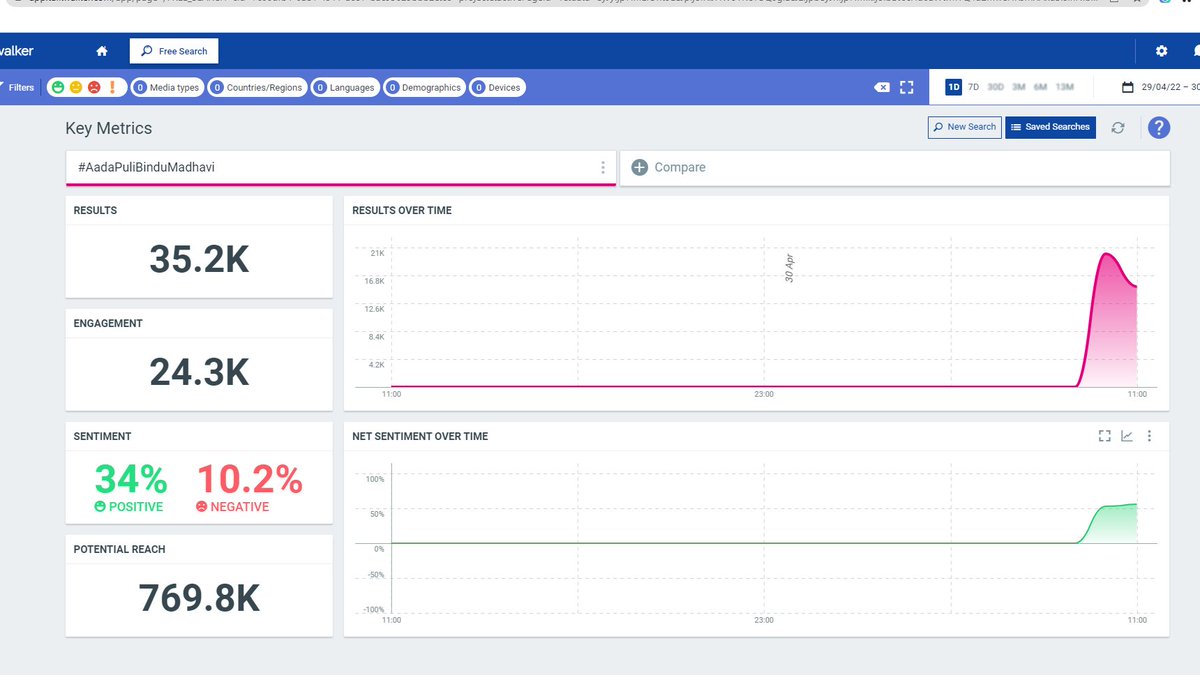The height and width of the screenshot is (675, 1200).
Task: Open Saved Searches list
Action: pos(1050,127)
